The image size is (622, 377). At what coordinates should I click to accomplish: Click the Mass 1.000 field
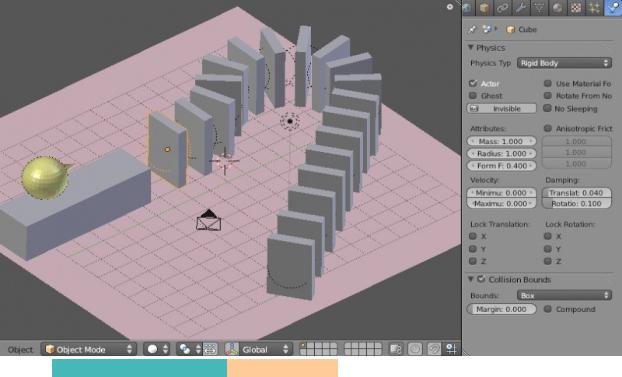[x=502, y=141]
